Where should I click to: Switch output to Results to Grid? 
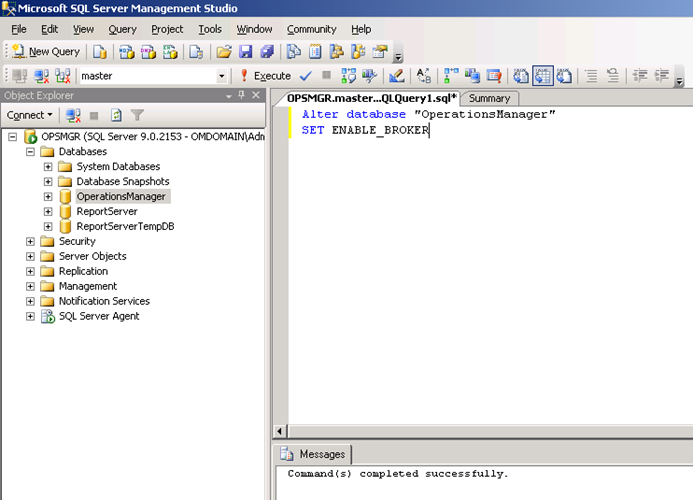(x=543, y=76)
